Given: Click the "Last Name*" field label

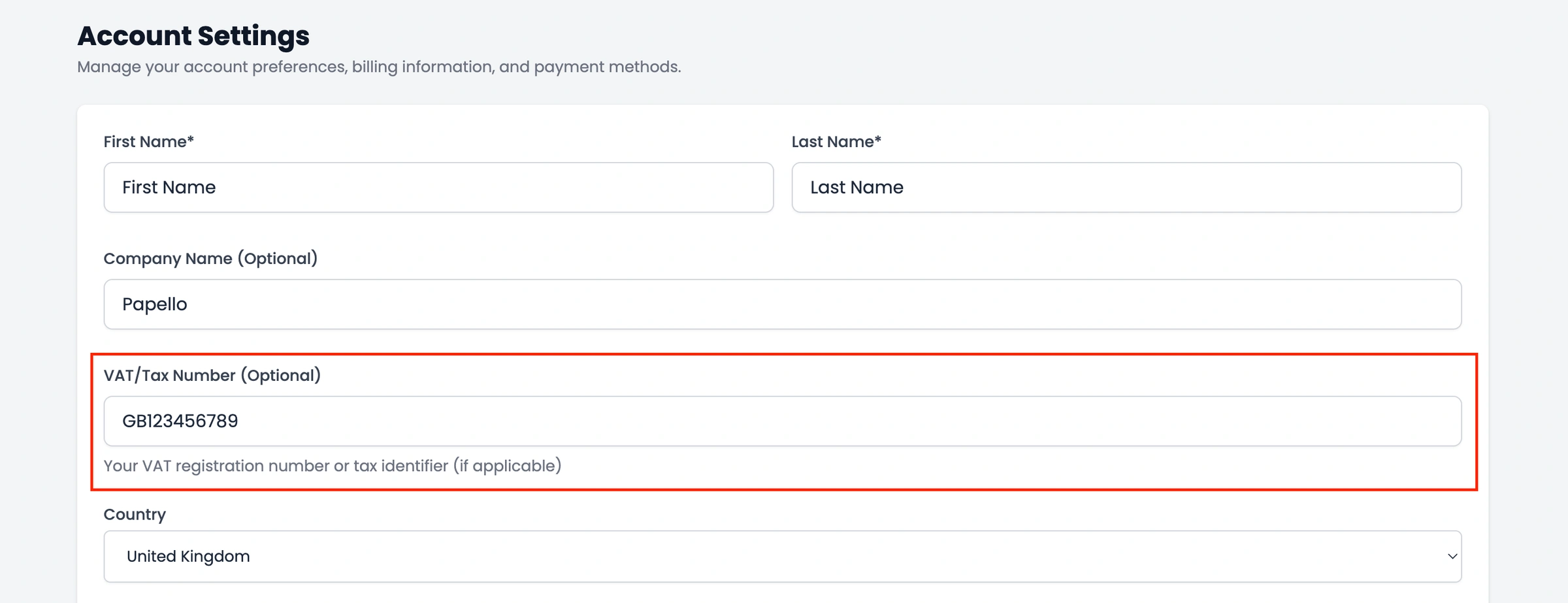Looking at the screenshot, I should coord(836,142).
